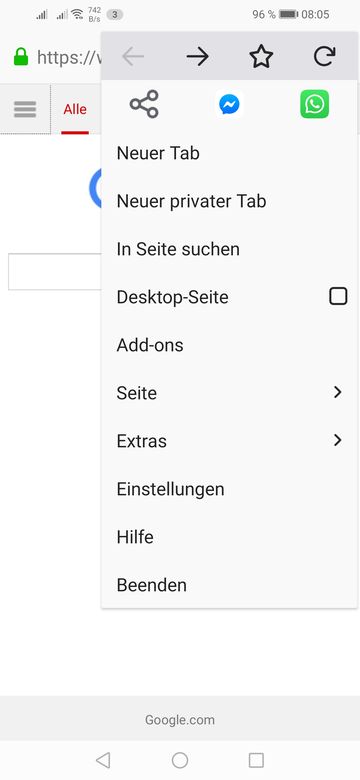Enable the Desktop-Seite checkbox

point(338,296)
